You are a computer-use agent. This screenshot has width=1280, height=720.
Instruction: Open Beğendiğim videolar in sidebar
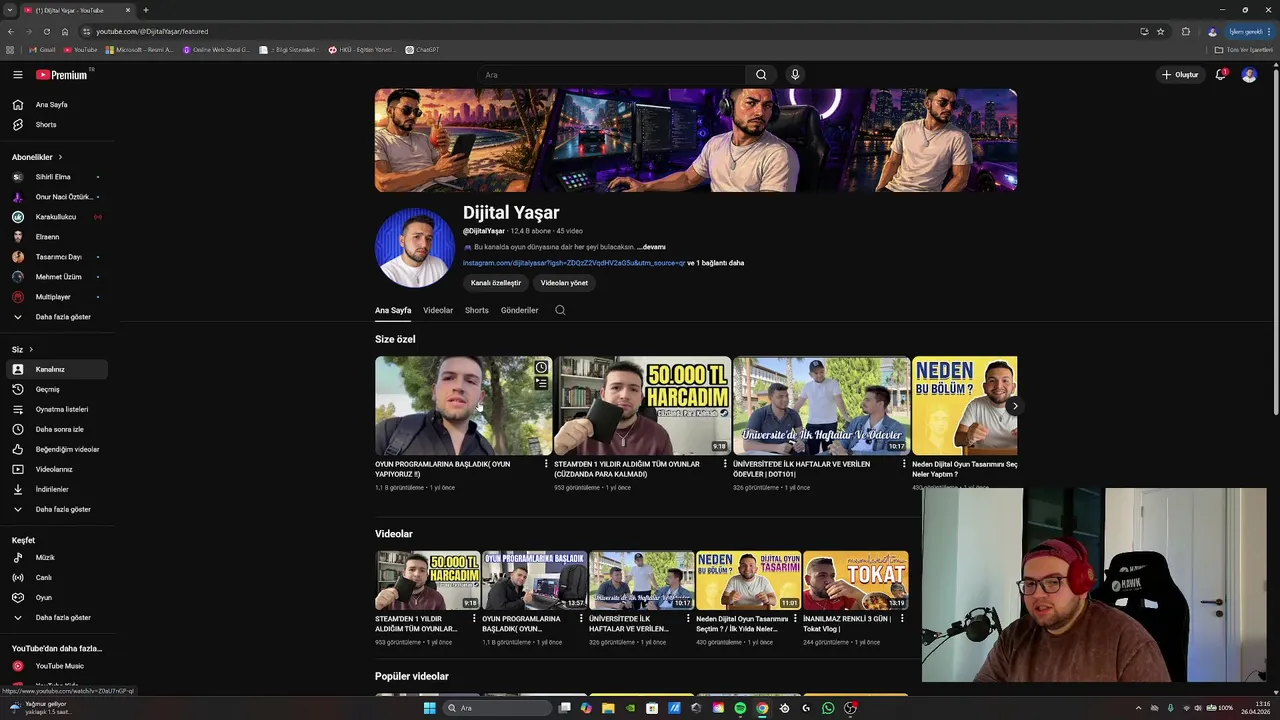pyautogui.click(x=57, y=449)
